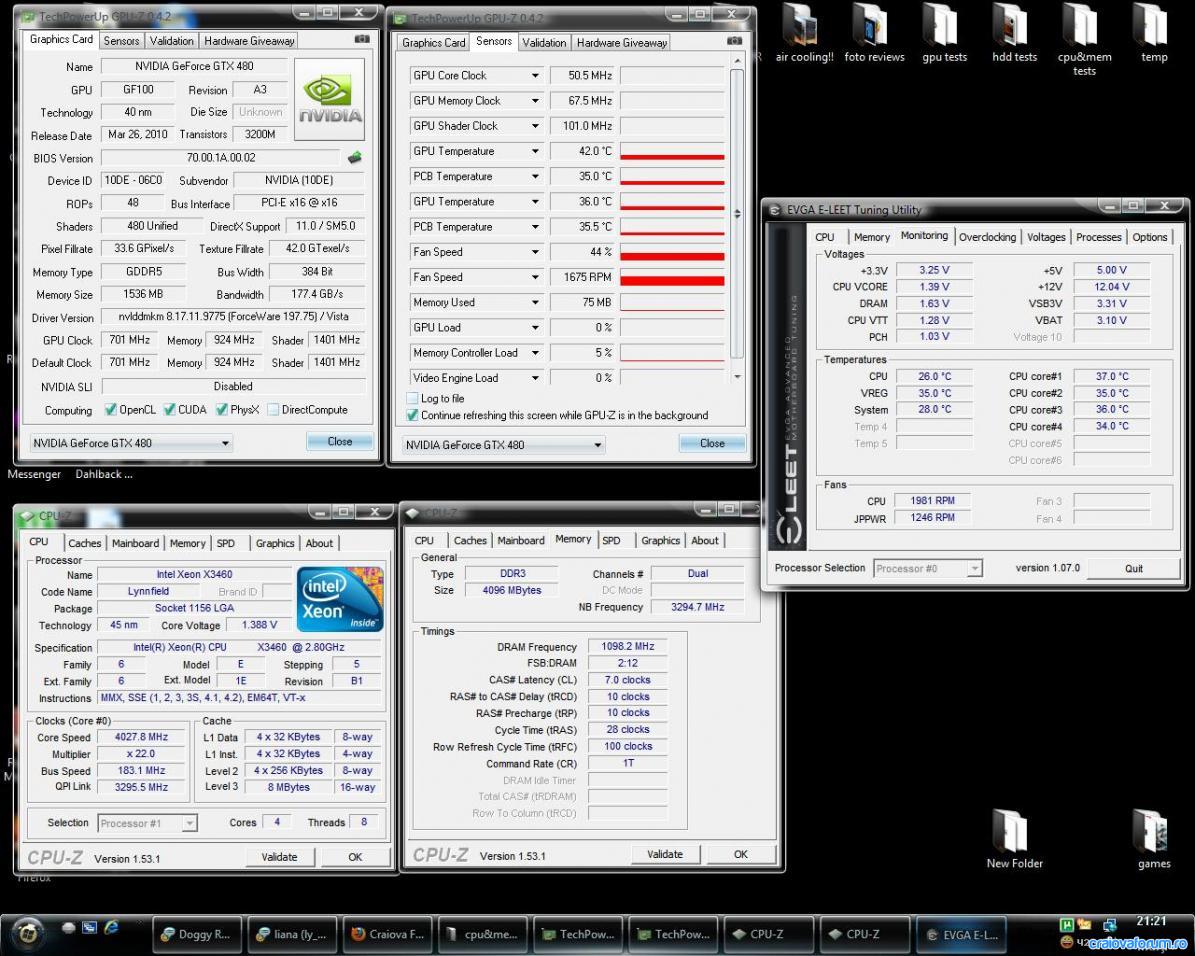Image resolution: width=1195 pixels, height=956 pixels.
Task: Switch to 'cpu&me...' taskbar folder item
Action: (483, 934)
